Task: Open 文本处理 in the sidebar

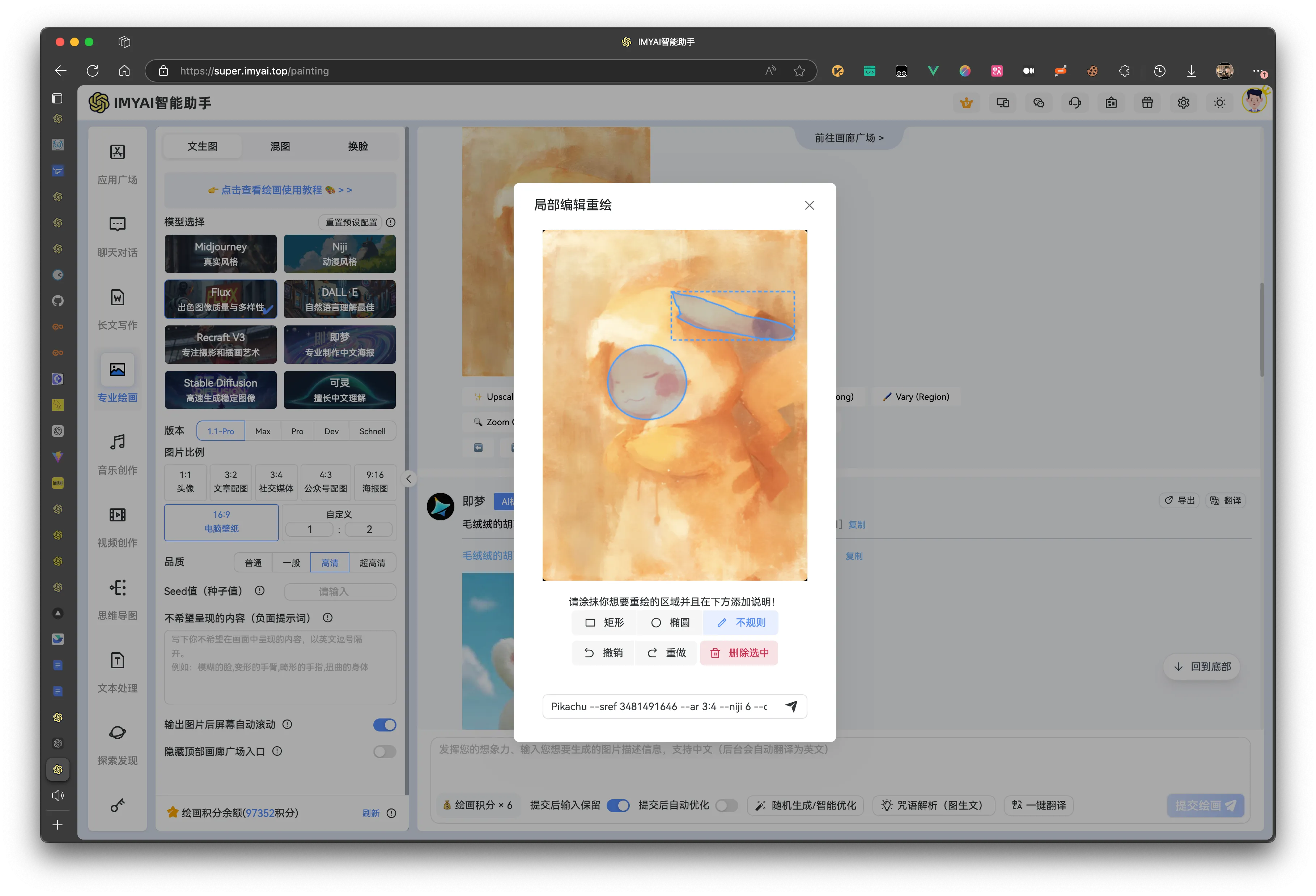Action: [x=117, y=673]
